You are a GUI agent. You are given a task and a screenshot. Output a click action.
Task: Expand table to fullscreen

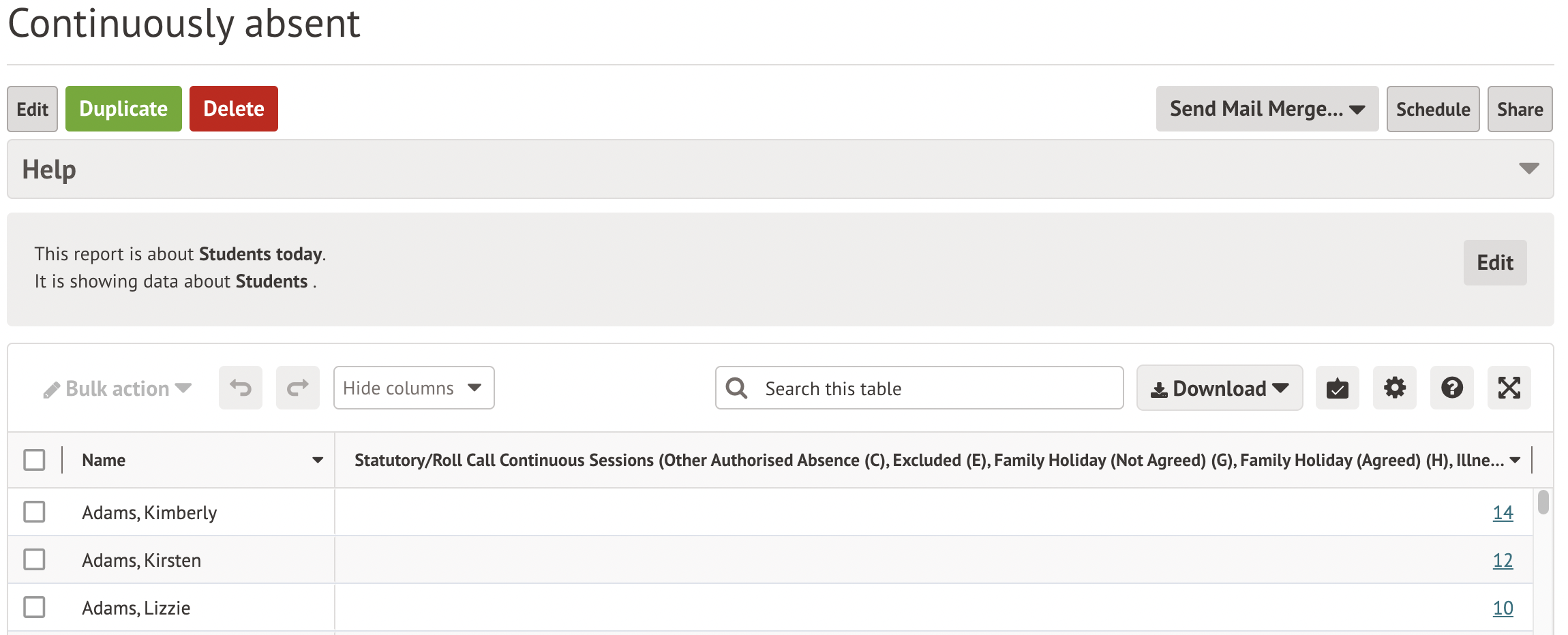pyautogui.click(x=1509, y=388)
